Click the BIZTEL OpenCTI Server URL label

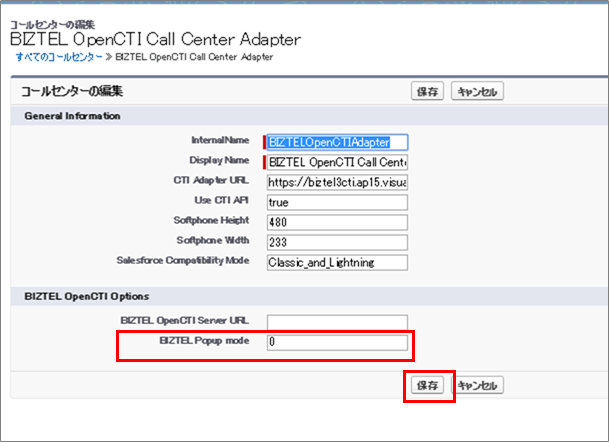click(185, 321)
